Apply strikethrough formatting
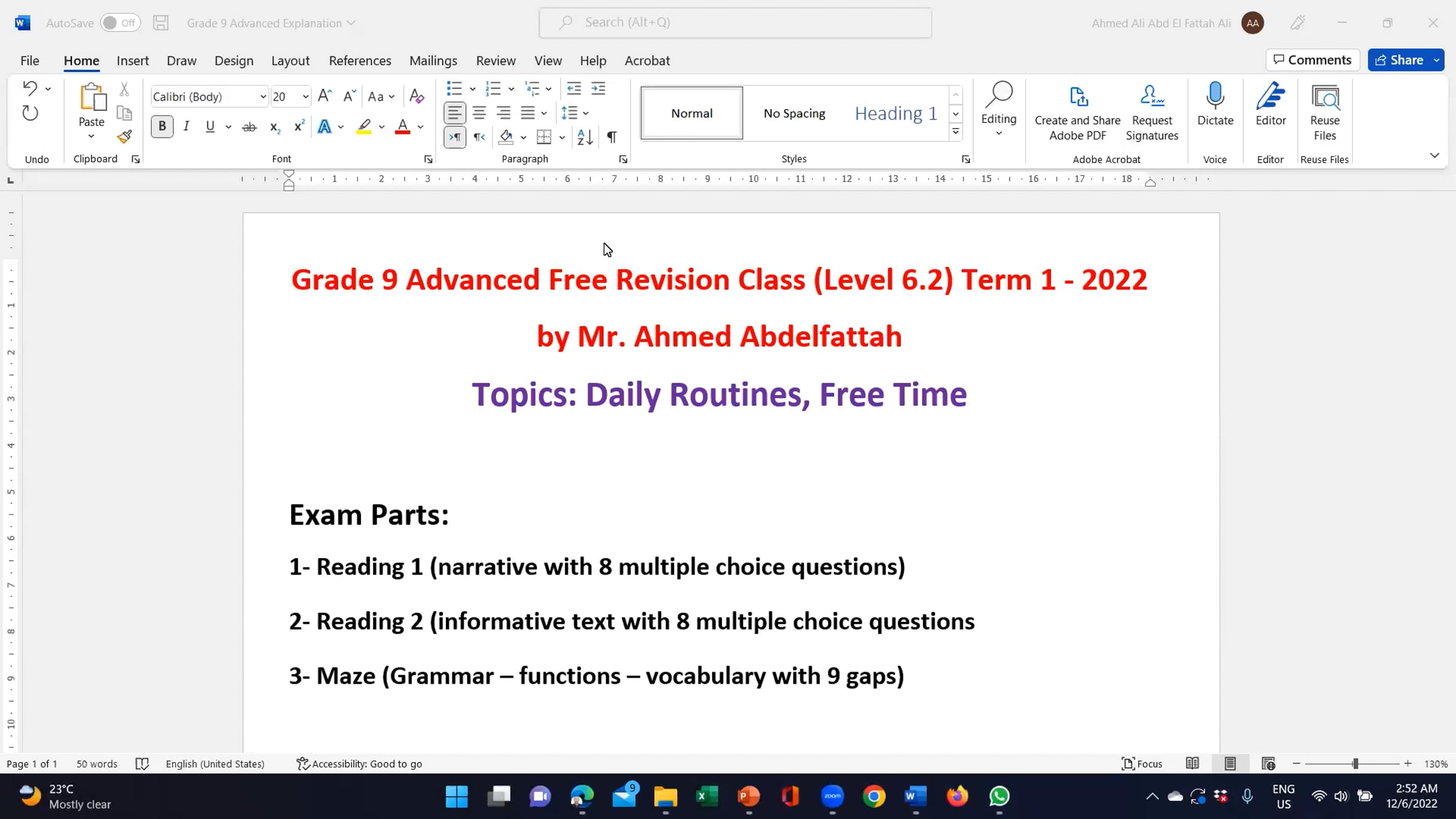 point(249,127)
